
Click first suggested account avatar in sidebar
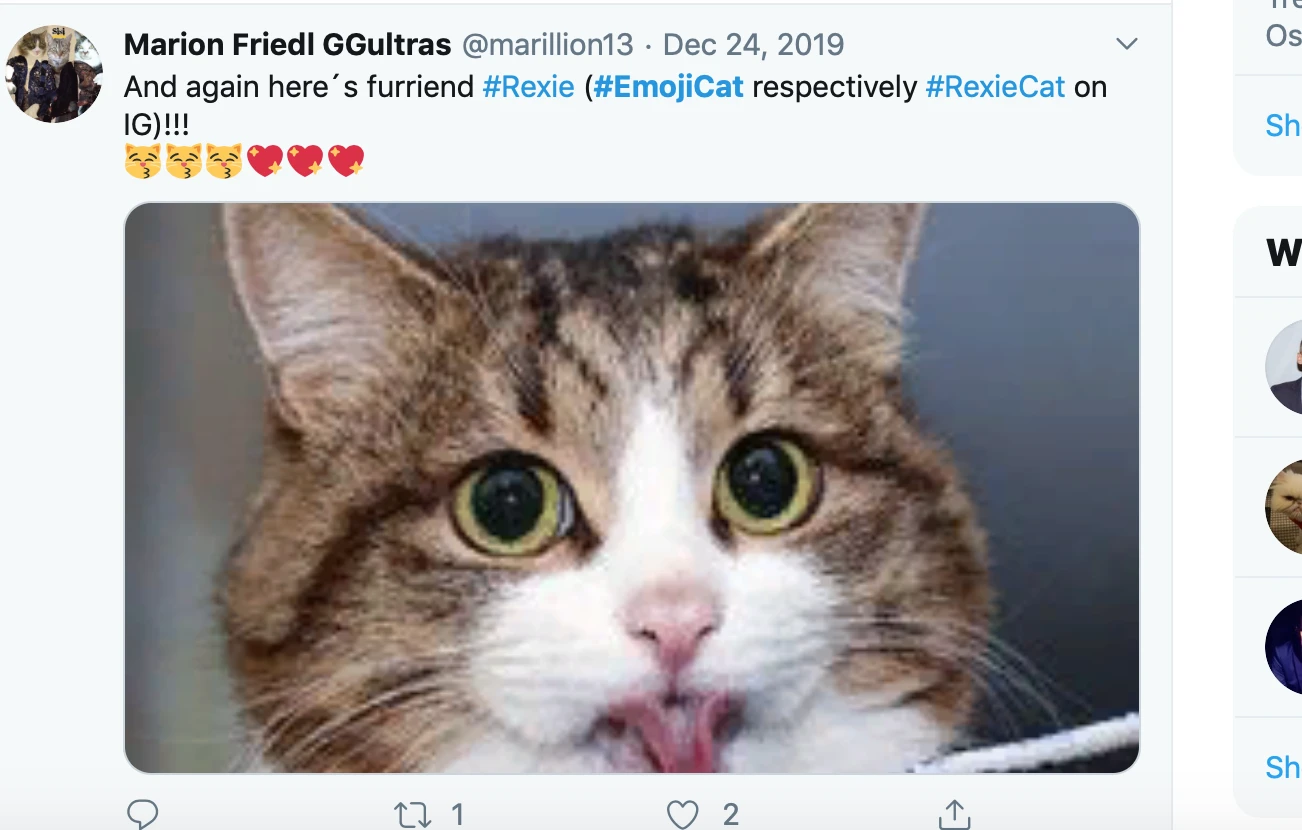(x=1287, y=367)
